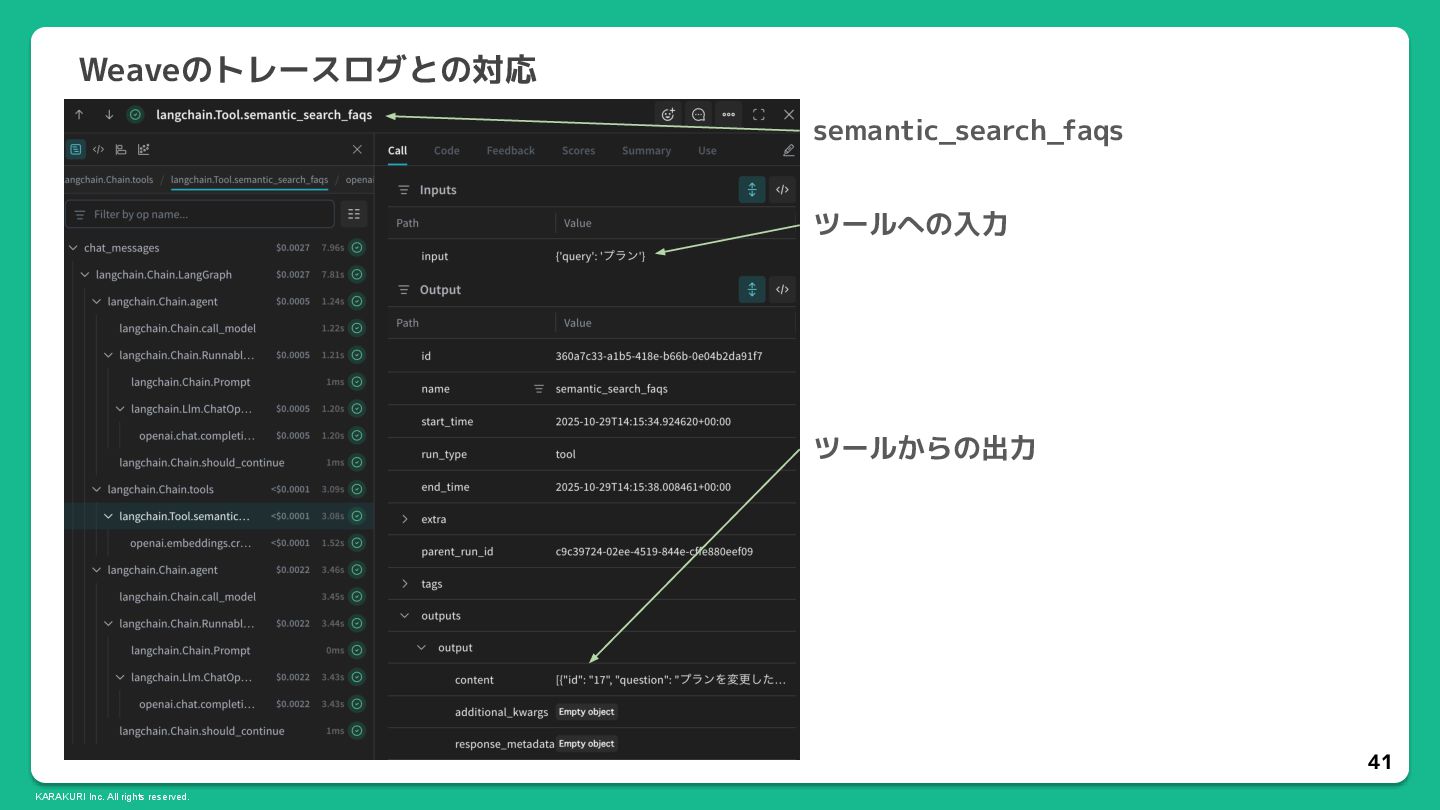Select langchain.Chain.call_model row taking 3.45s
The width and height of the screenshot is (1440, 810).
click(x=219, y=597)
